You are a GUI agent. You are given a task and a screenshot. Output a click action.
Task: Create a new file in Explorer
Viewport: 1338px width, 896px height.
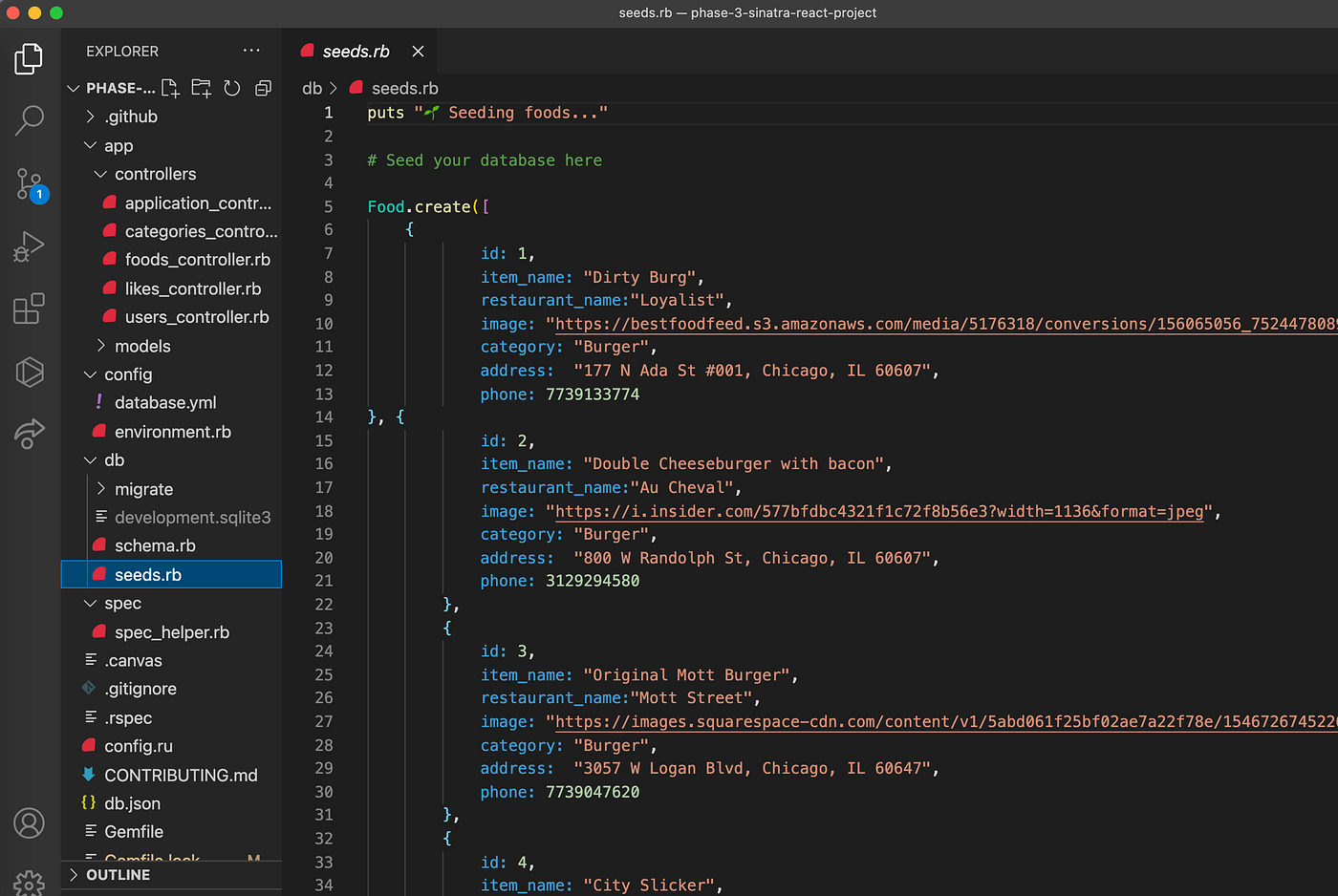171,88
